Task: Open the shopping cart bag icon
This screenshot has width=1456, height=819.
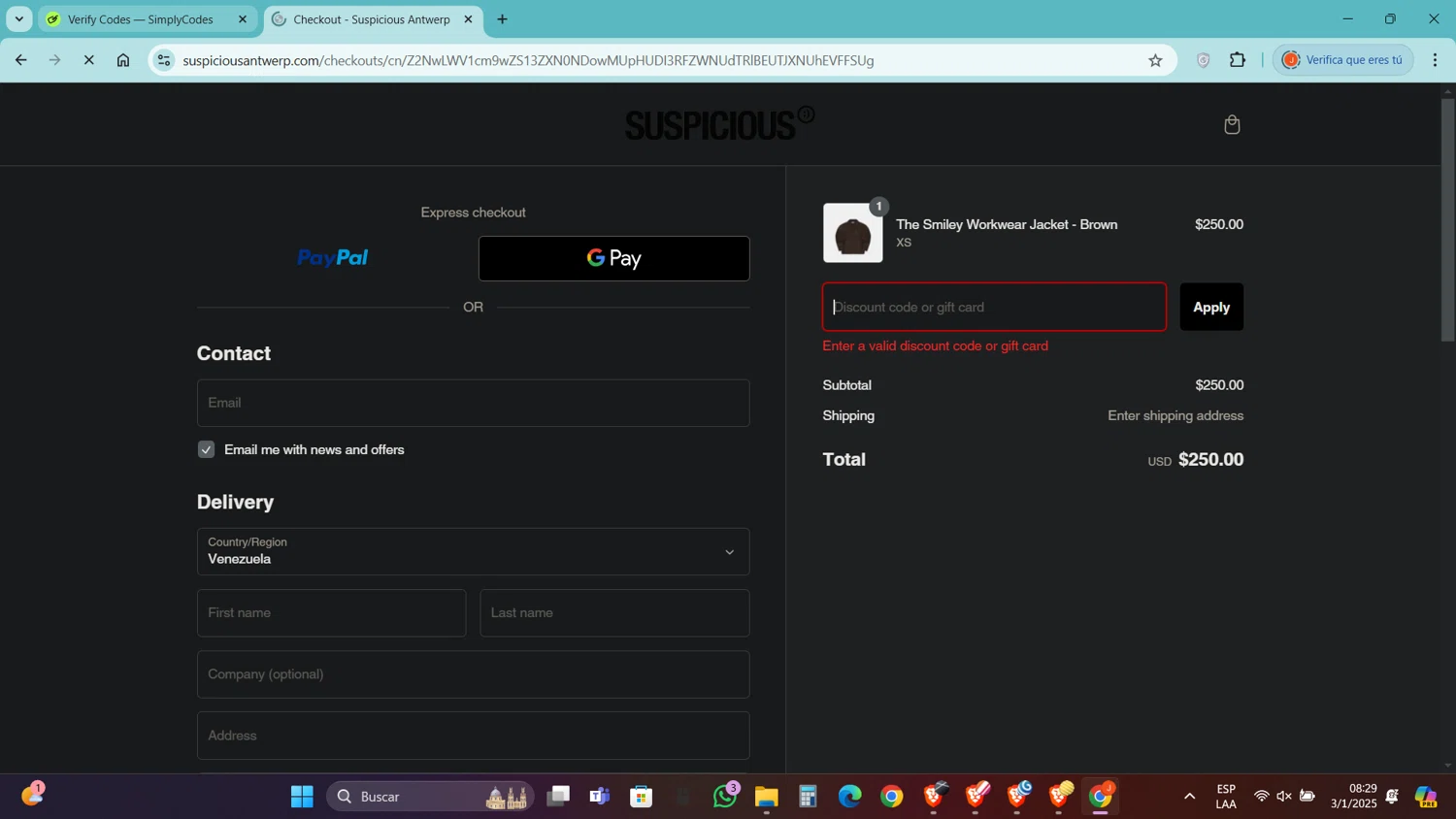Action: [1232, 124]
